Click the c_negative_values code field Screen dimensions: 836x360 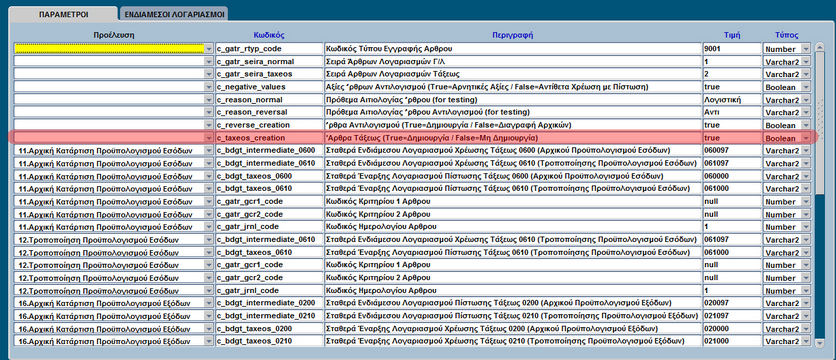pos(269,86)
